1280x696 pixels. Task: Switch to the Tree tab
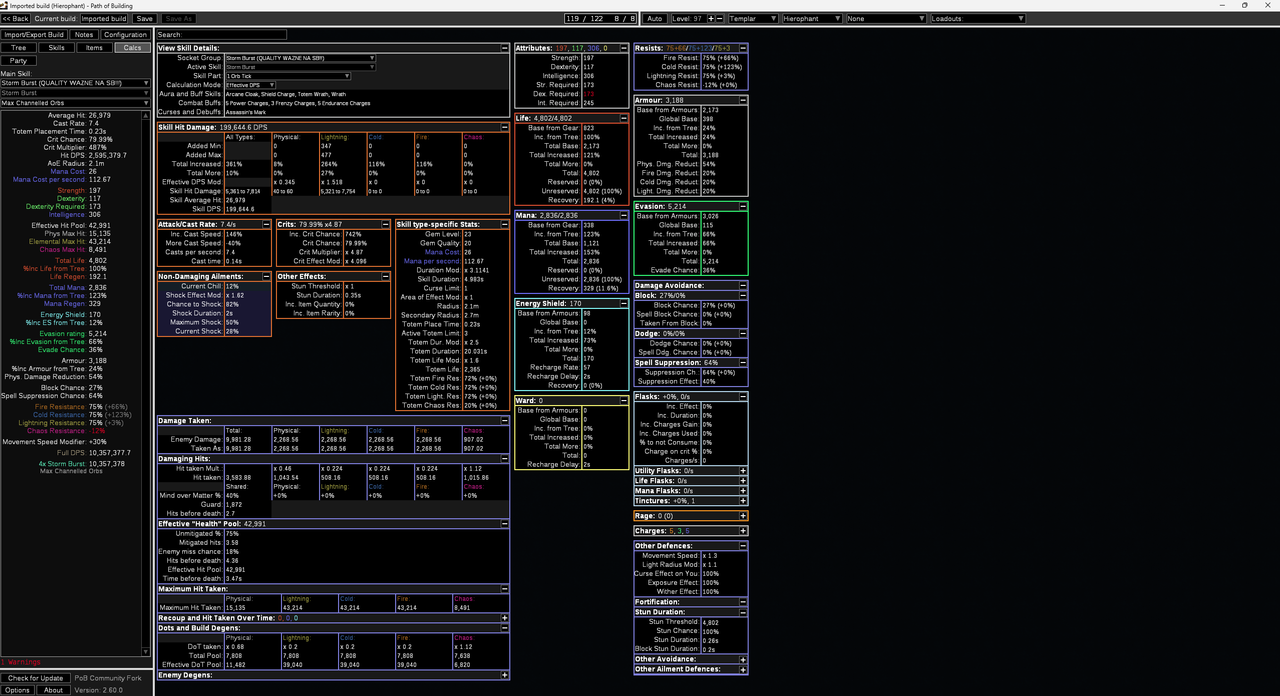[18, 48]
